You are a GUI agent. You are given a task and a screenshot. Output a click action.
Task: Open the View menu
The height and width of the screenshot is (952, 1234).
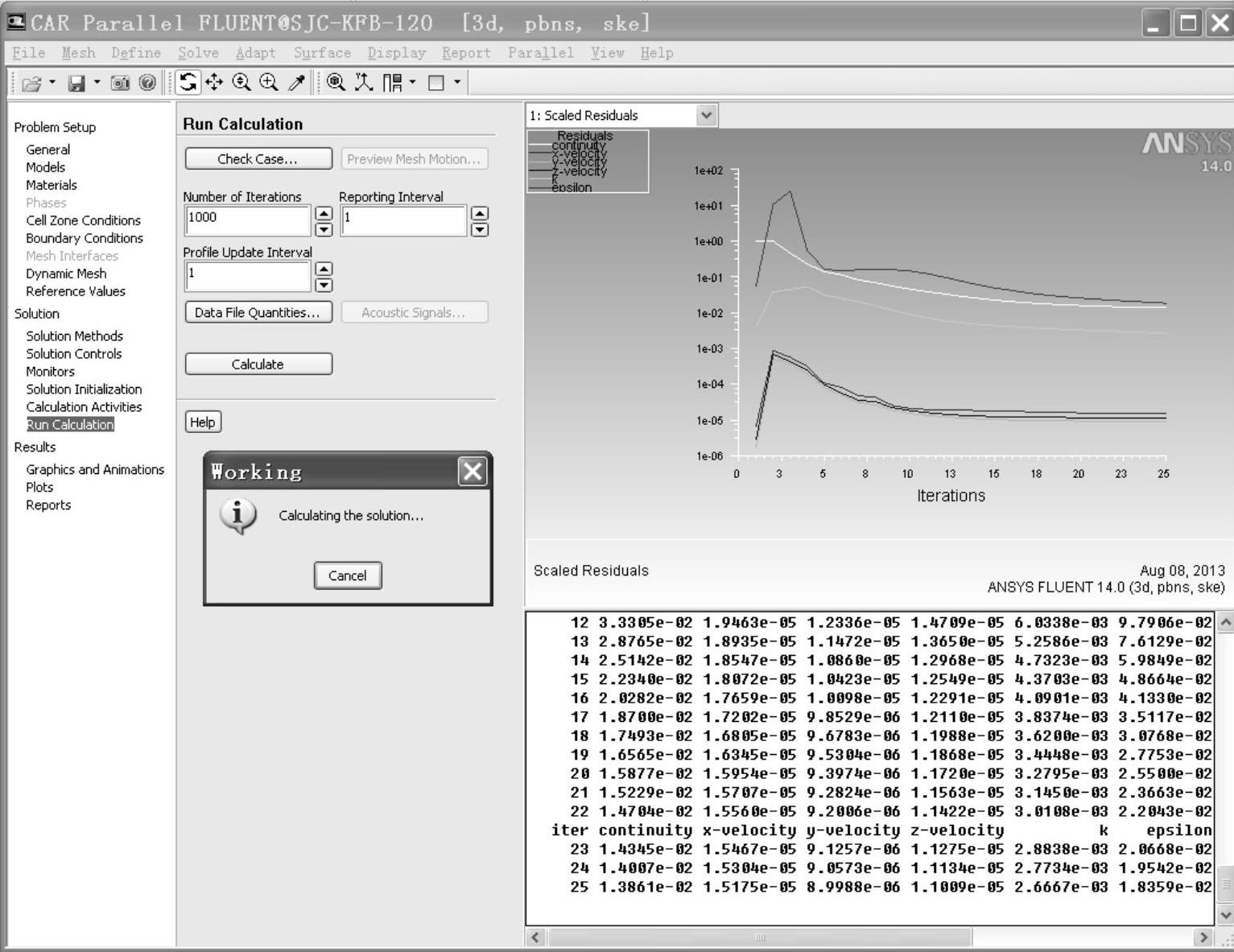pyautogui.click(x=608, y=53)
